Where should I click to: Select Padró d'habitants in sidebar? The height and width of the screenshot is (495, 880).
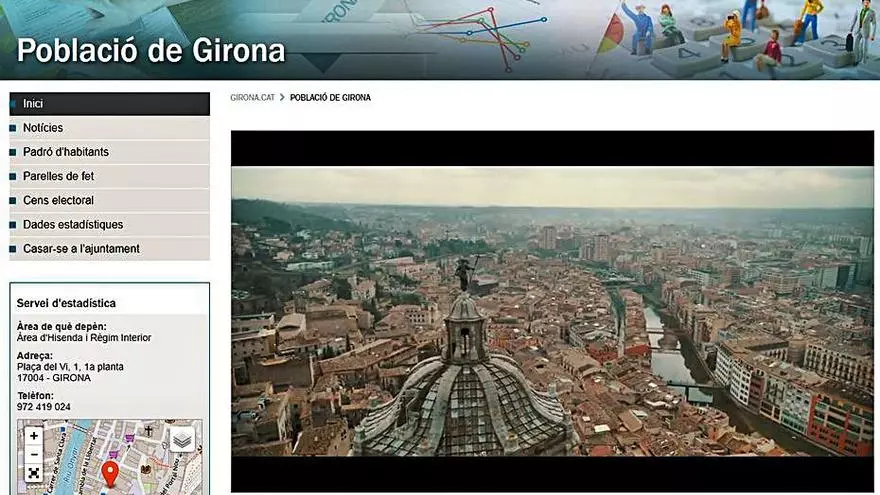66,152
